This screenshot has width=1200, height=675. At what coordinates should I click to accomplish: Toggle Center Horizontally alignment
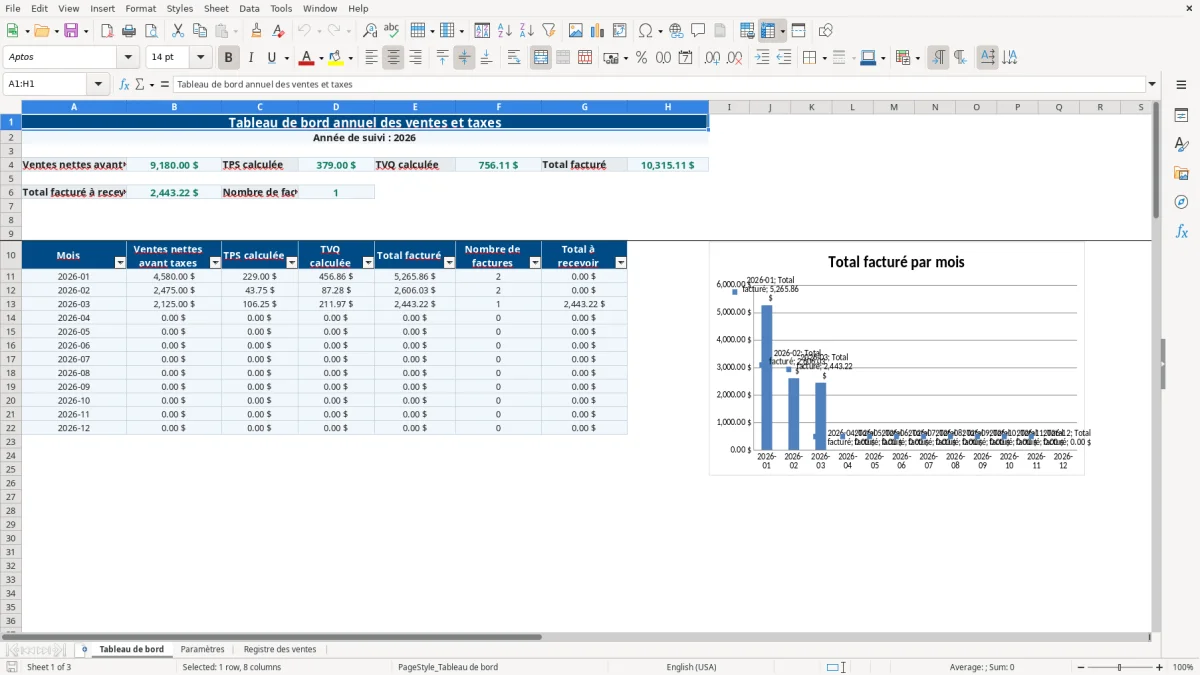(x=393, y=58)
